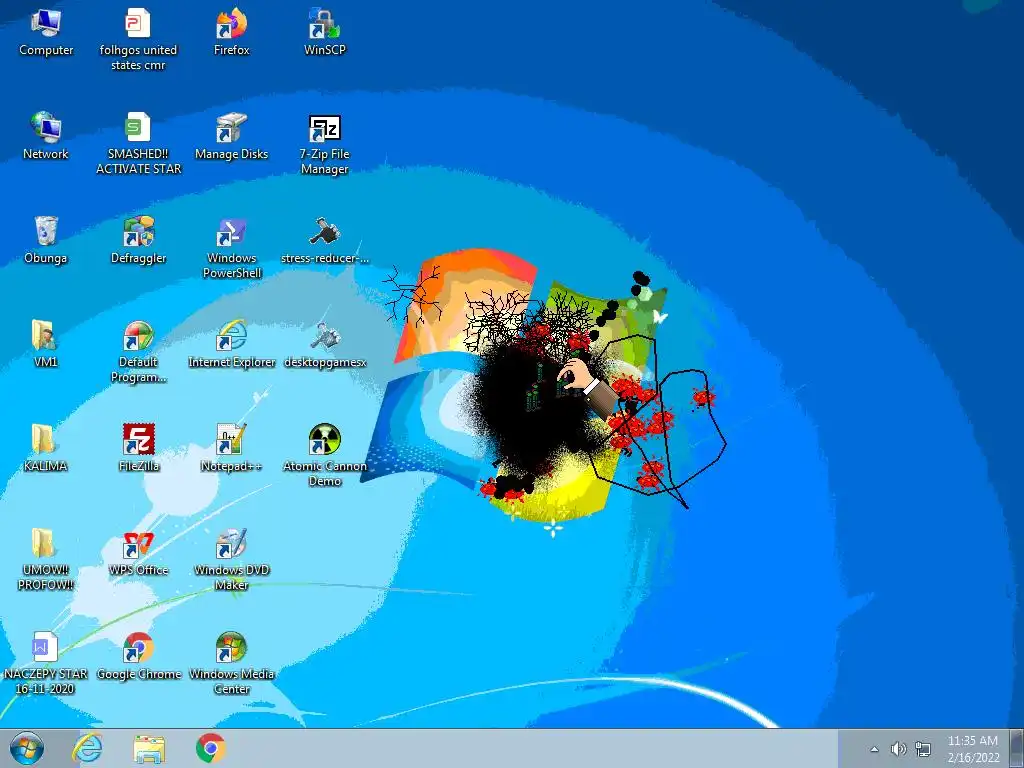The width and height of the screenshot is (1024, 768).
Task: Open the Windows DVD Maker shortcut
Action: (231, 559)
